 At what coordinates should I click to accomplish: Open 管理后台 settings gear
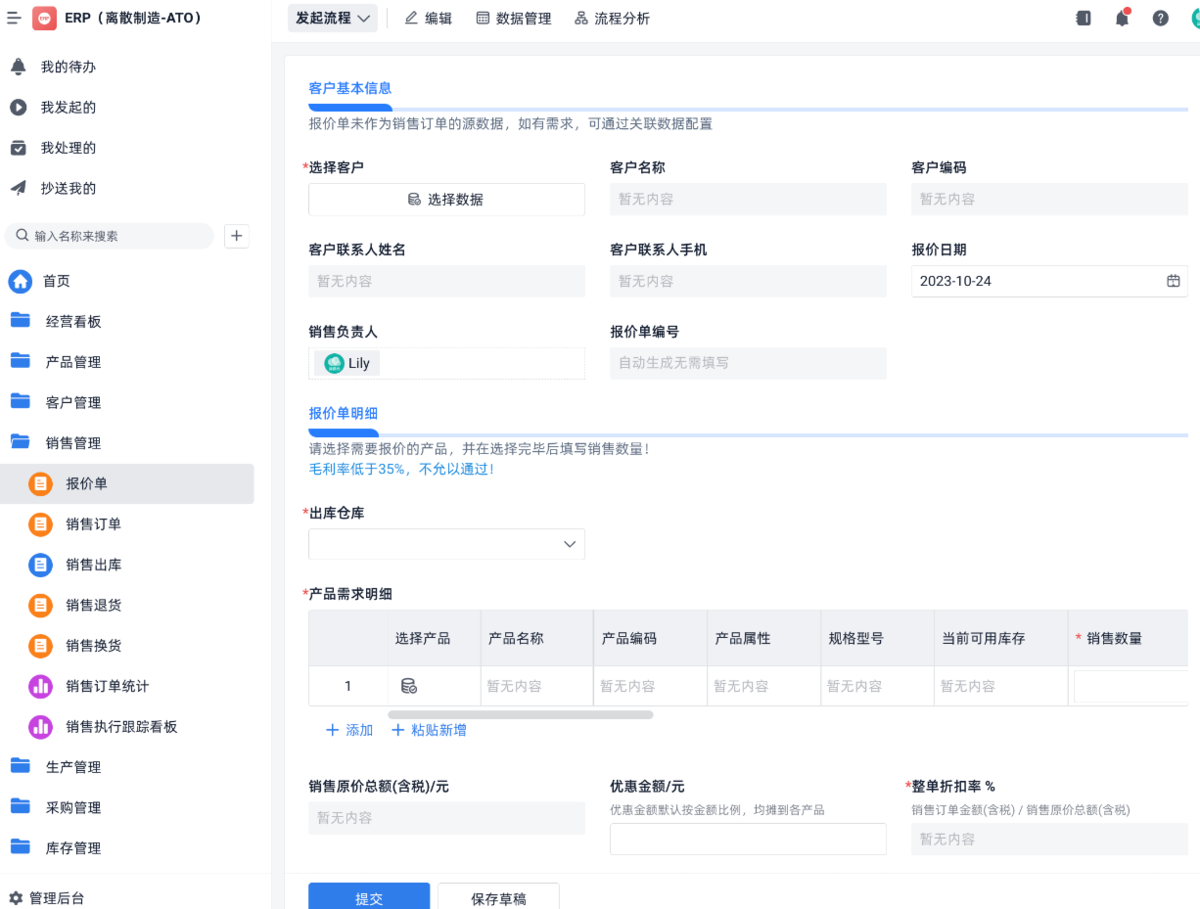click(16, 898)
